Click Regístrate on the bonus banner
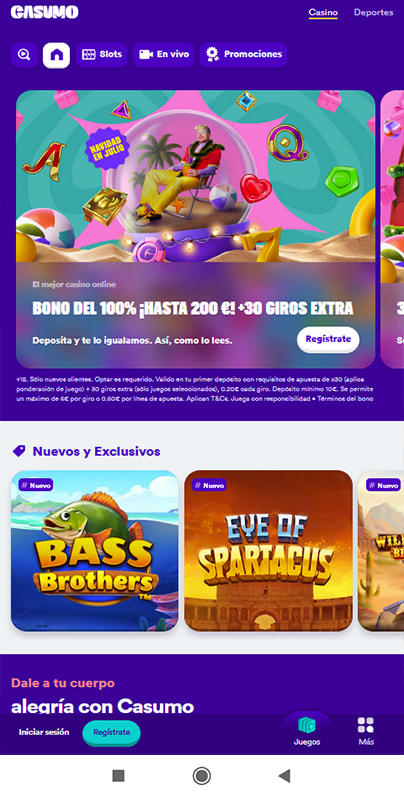Screen dimensions: 404x800 tap(328, 339)
